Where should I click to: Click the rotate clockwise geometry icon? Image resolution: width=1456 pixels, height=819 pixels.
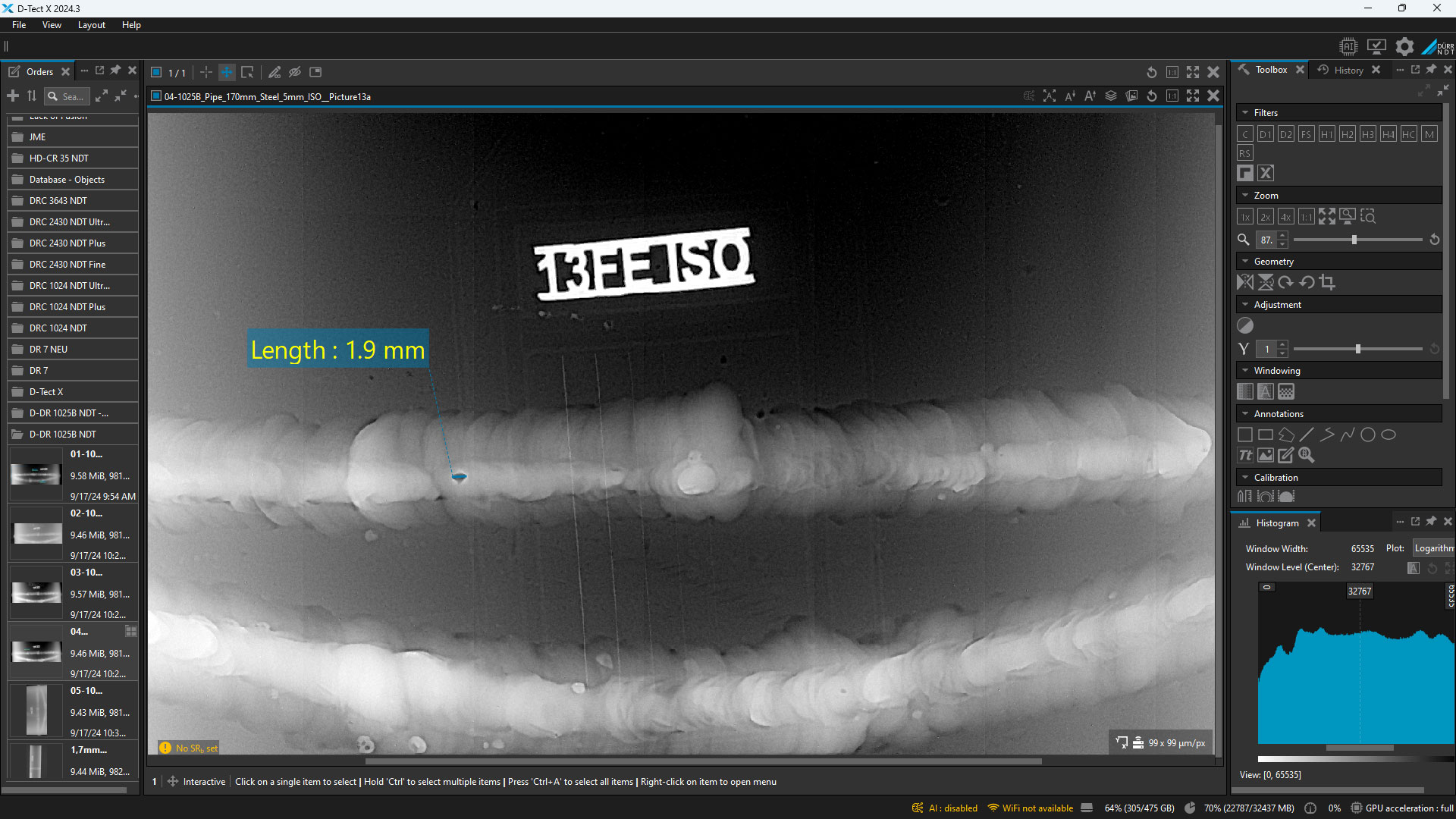(1286, 282)
